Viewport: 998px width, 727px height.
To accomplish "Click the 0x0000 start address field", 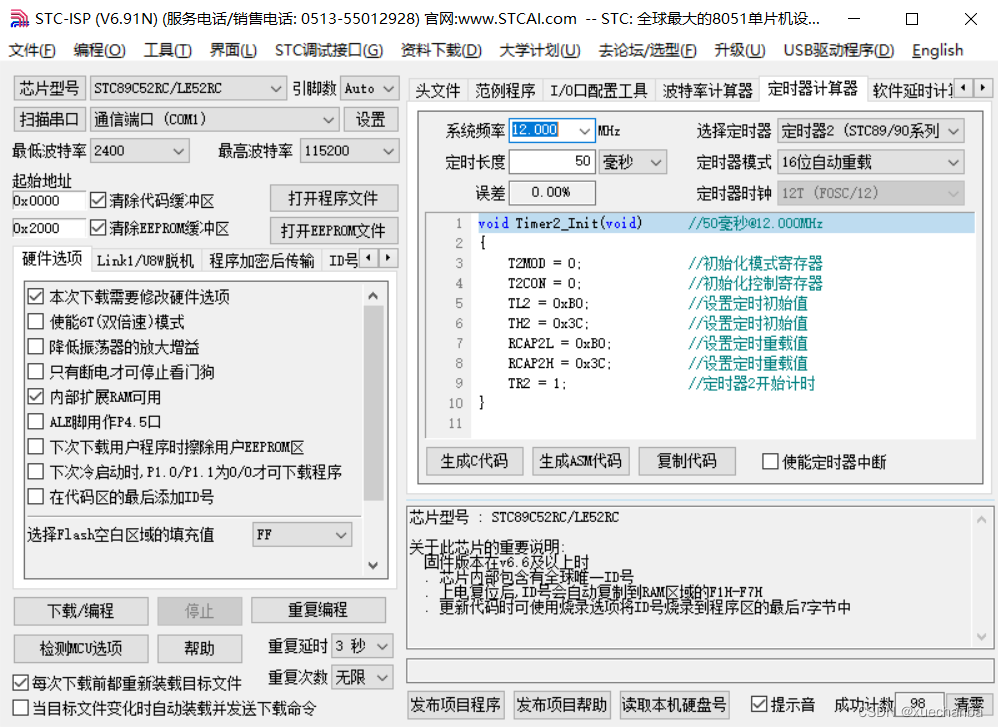I will (x=48, y=201).
